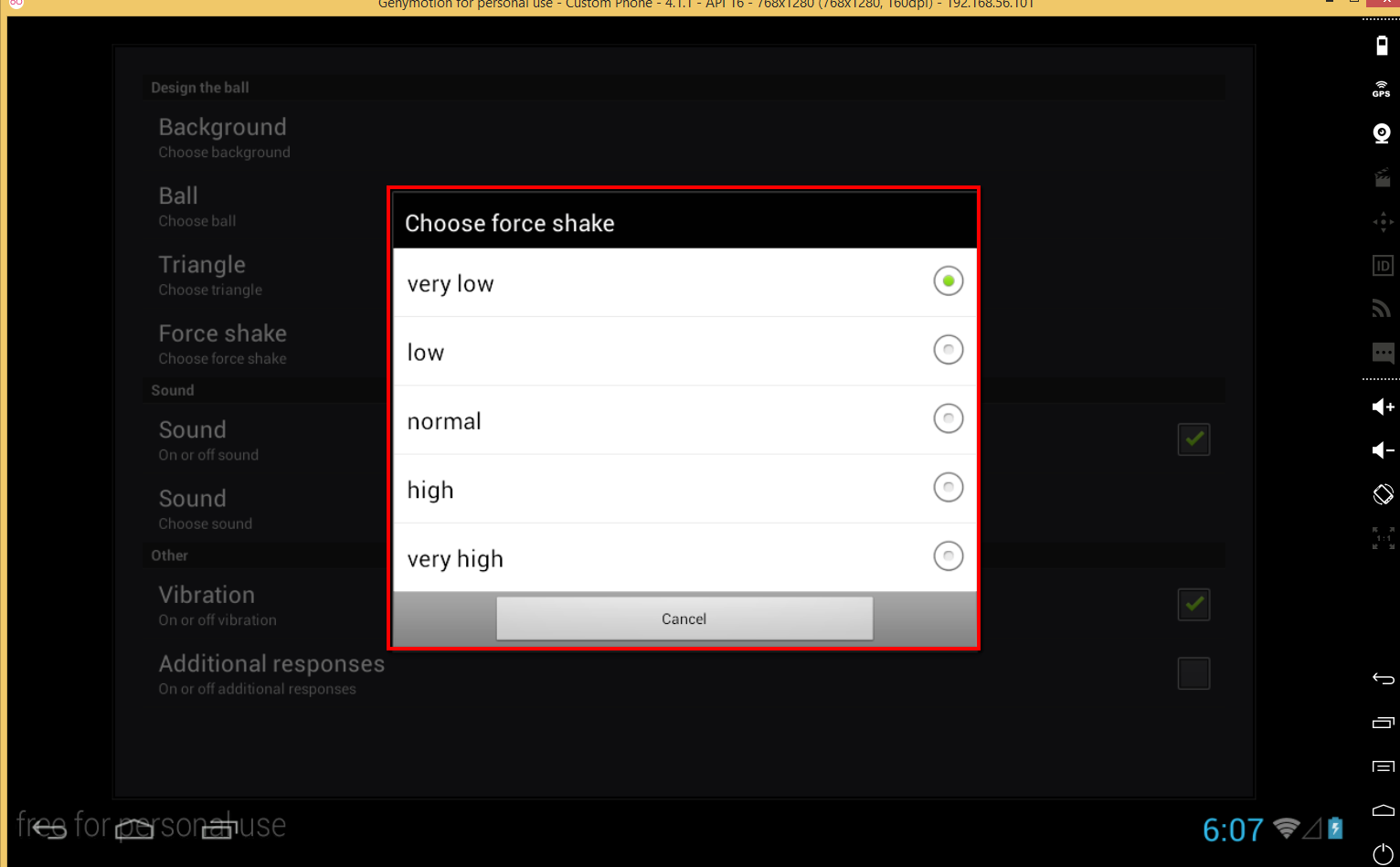Open the GPS widget in sidebar
Screen dimensions: 1400x867
click(x=1382, y=89)
